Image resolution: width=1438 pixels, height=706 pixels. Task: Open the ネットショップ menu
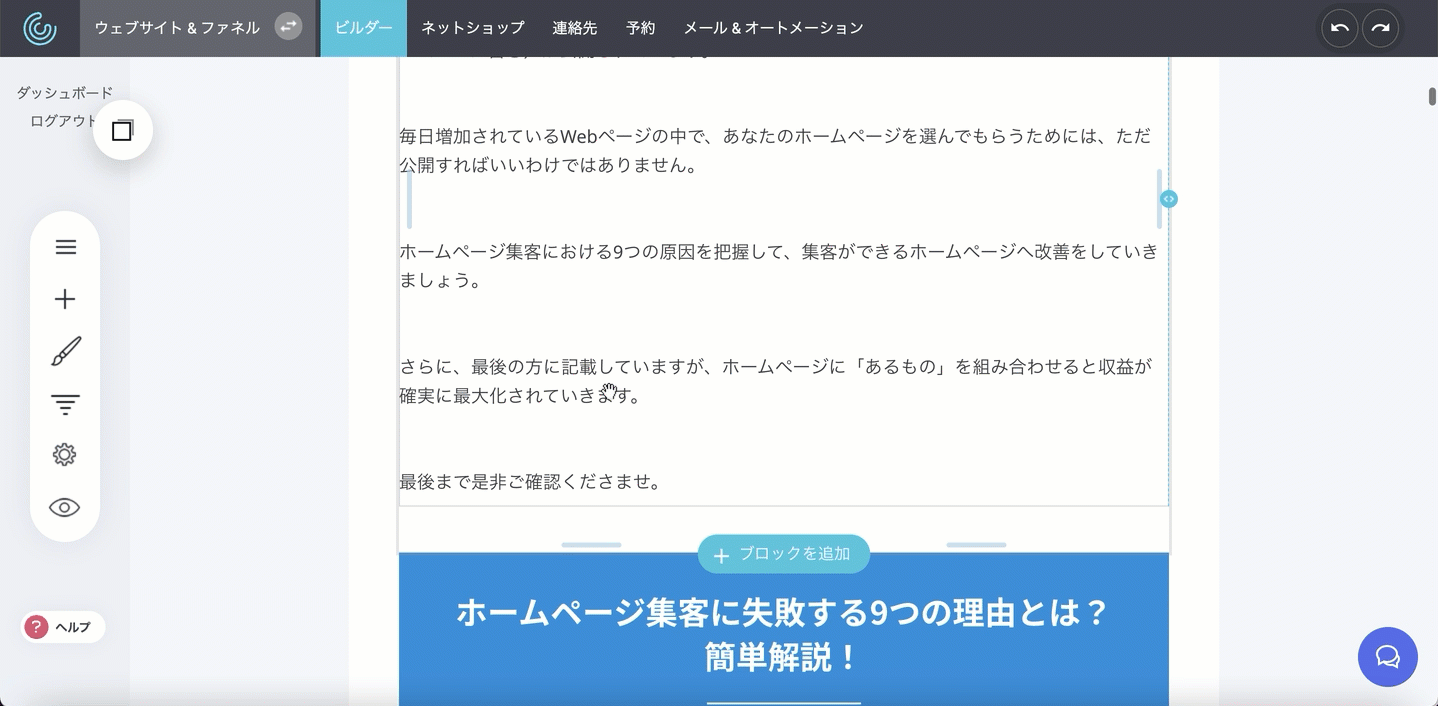472,28
